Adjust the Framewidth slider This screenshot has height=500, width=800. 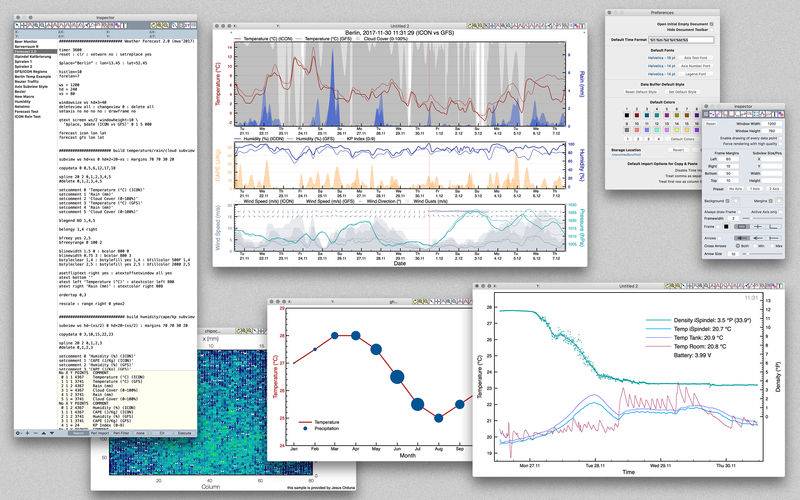tap(763, 218)
